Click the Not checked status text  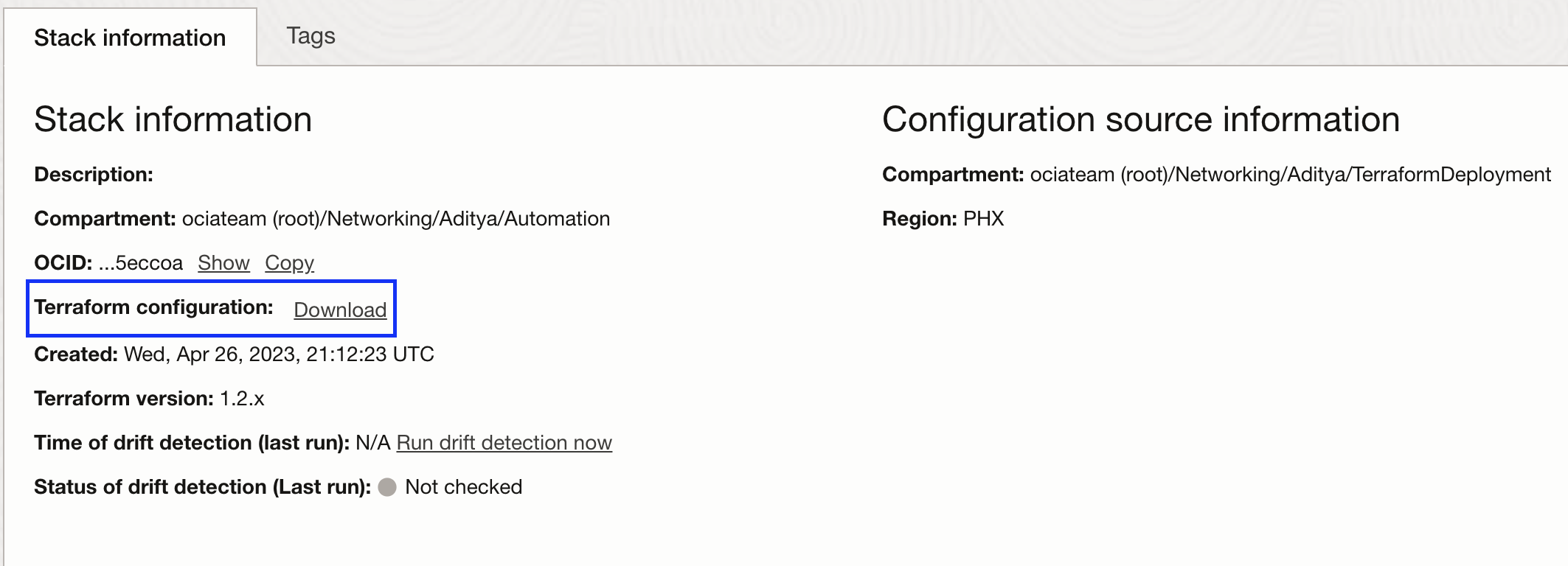[x=465, y=486]
